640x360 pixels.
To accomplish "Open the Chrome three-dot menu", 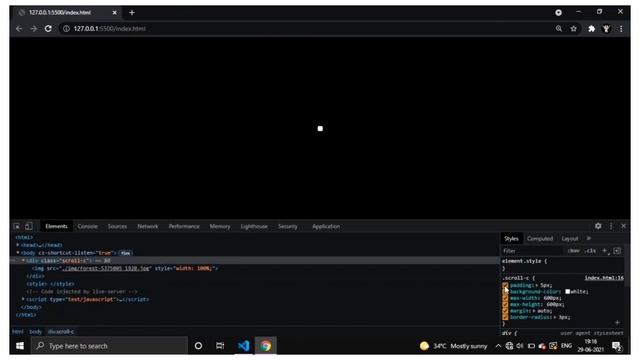I will coord(621,29).
